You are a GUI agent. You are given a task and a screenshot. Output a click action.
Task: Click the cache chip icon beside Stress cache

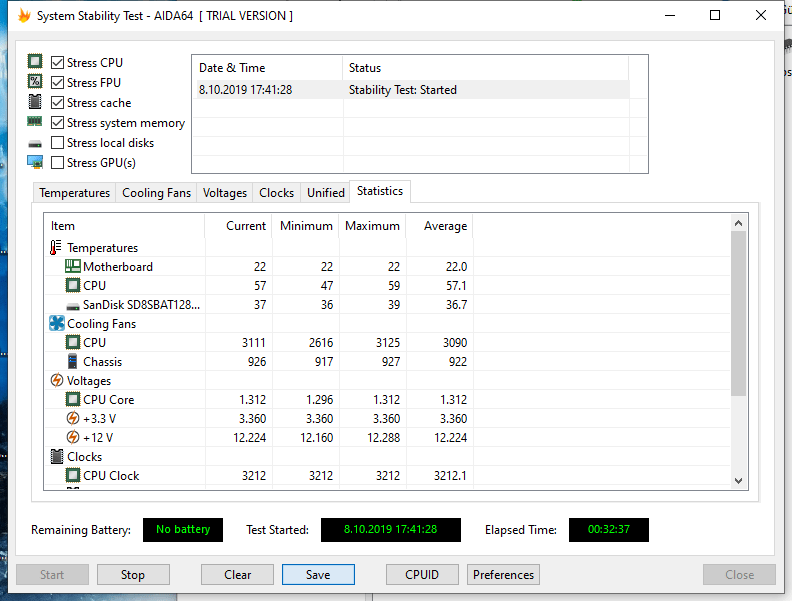click(35, 102)
